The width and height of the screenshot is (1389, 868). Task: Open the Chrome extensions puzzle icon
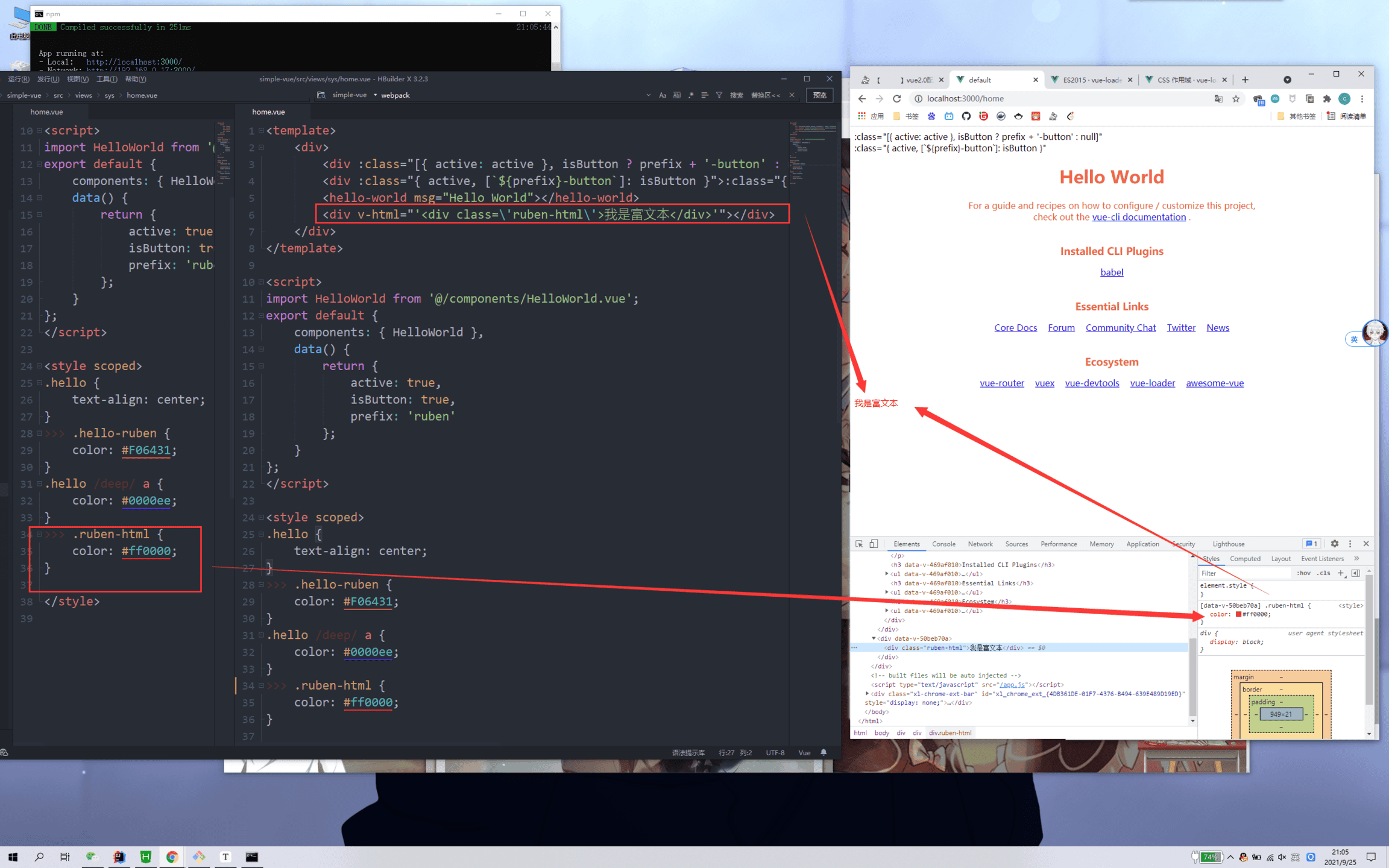[x=1327, y=99]
